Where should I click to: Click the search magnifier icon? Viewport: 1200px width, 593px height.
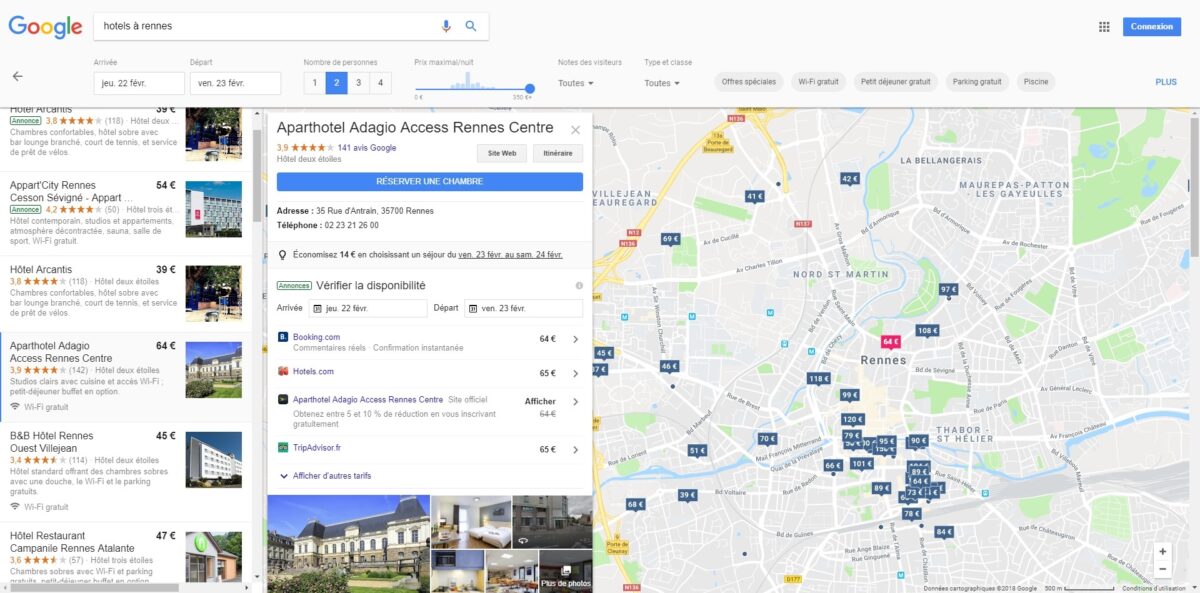tap(471, 26)
